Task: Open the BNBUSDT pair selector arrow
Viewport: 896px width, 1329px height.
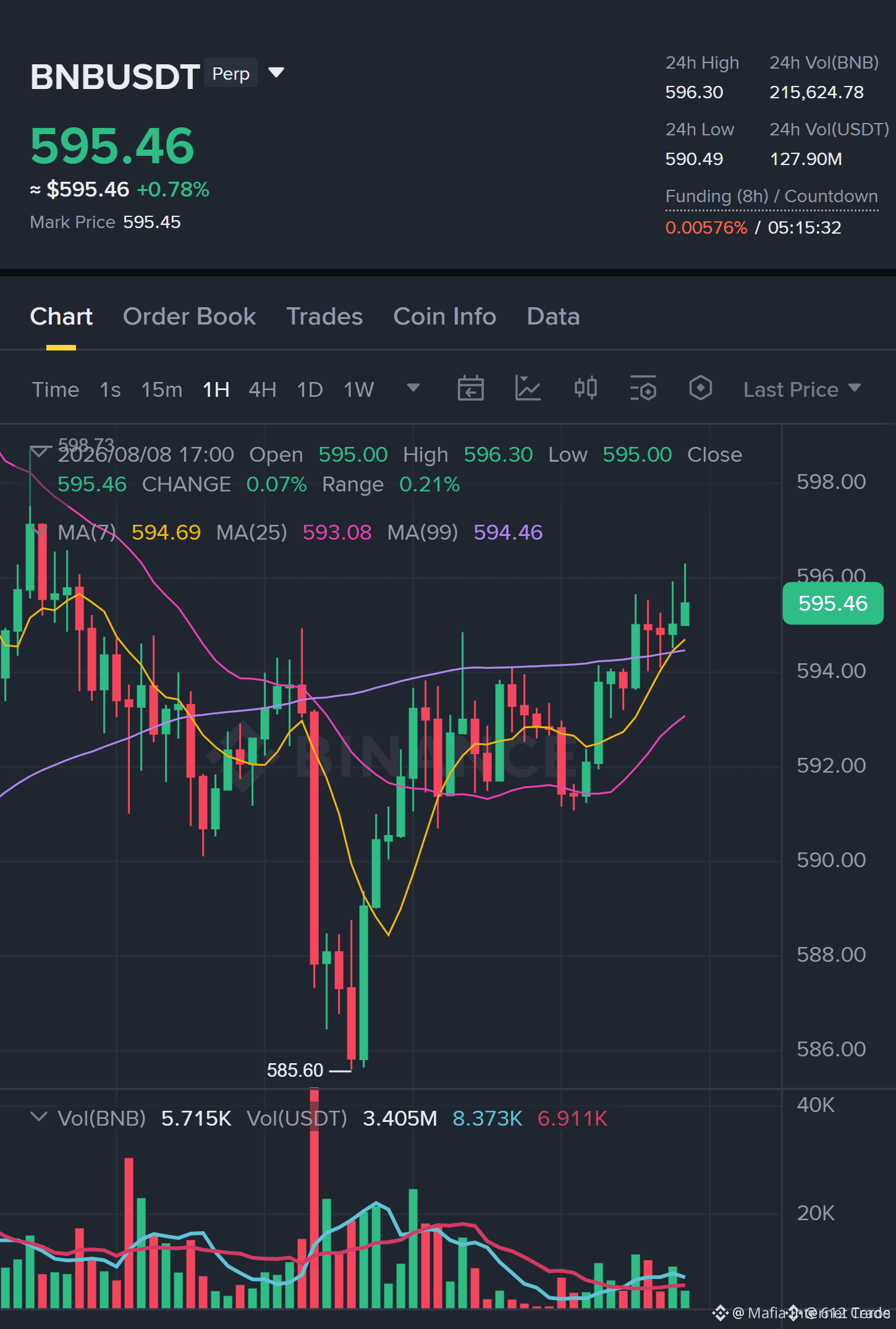Action: [x=276, y=73]
